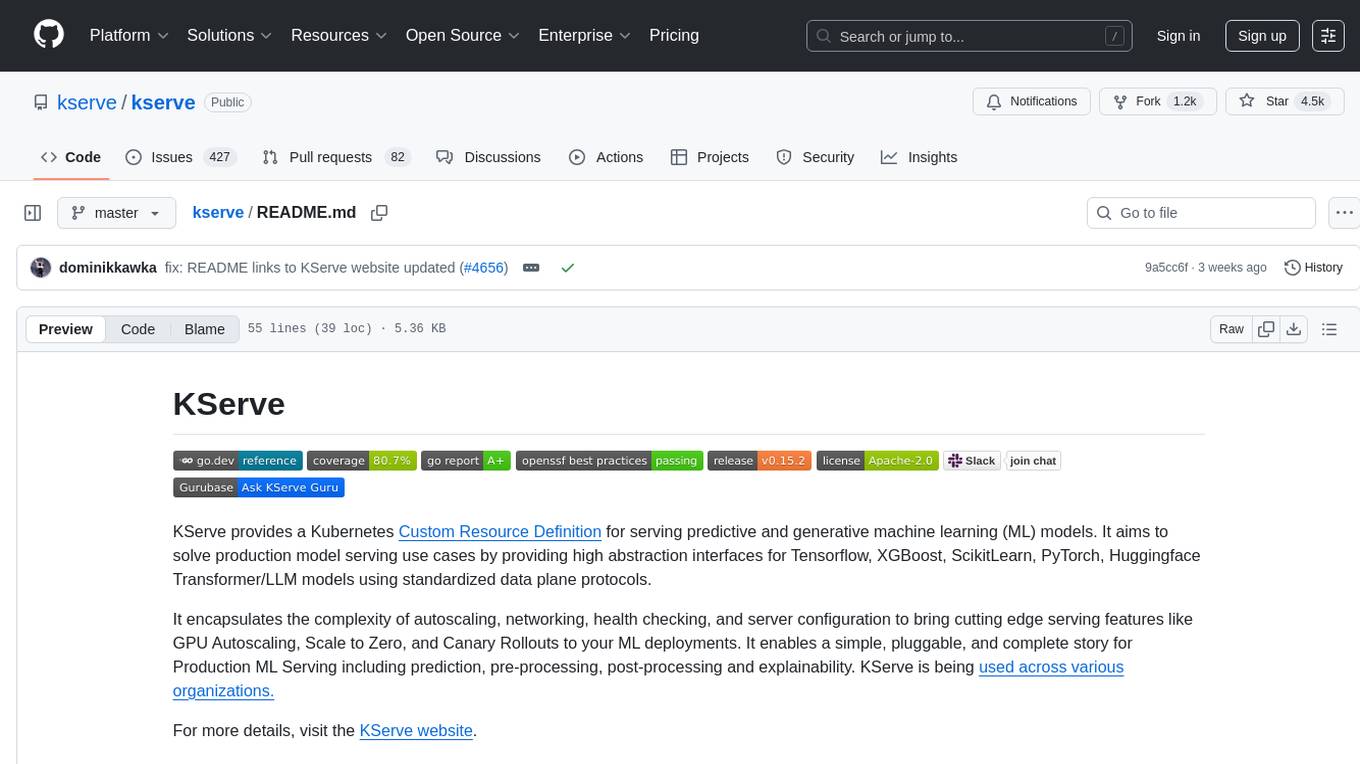This screenshot has width=1360, height=764.
Task: Open the Insights tab
Action: 919,157
